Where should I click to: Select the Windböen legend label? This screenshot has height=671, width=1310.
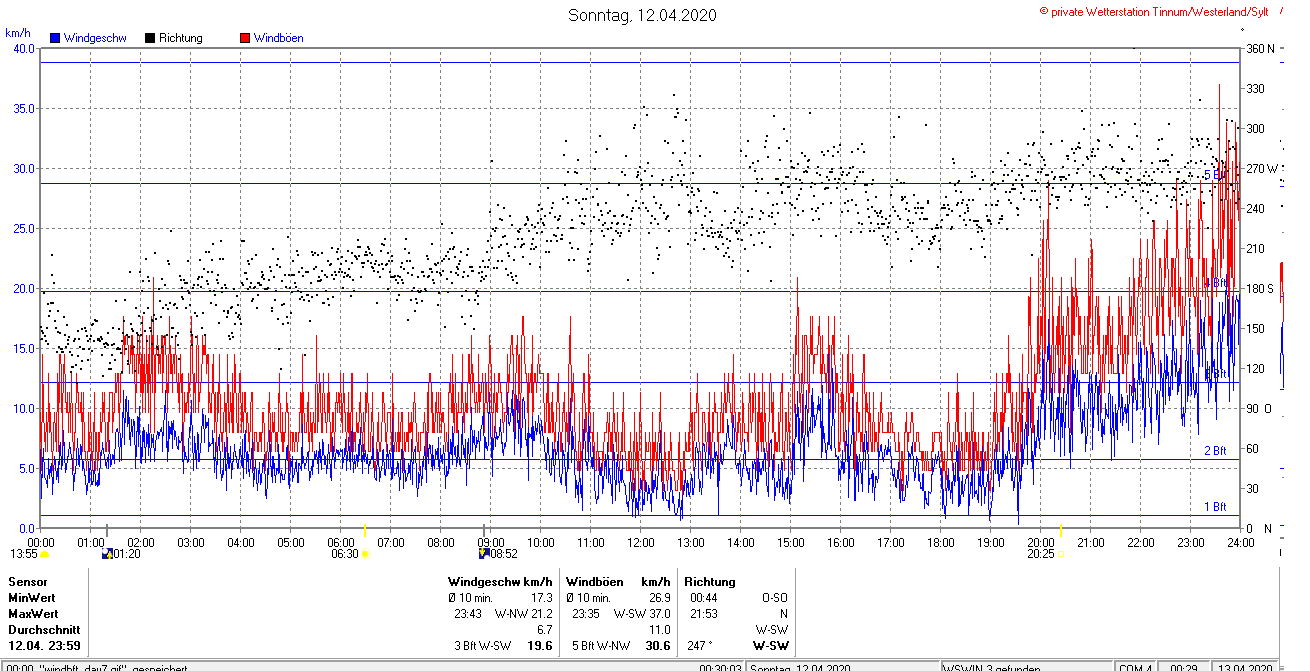pos(279,38)
